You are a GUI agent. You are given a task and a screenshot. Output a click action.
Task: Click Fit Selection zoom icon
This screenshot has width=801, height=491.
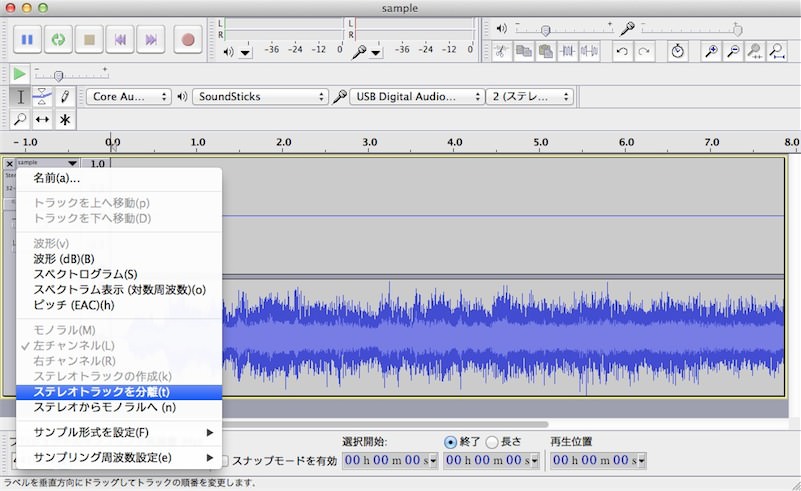755,51
